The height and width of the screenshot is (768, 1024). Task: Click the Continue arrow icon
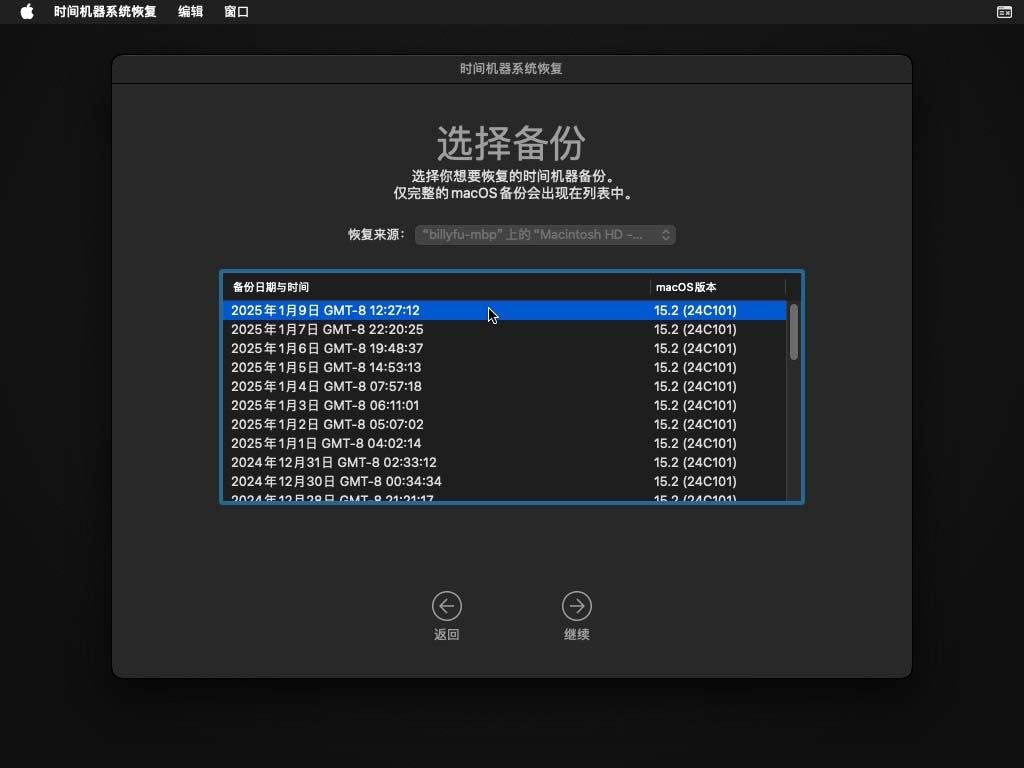coord(577,604)
